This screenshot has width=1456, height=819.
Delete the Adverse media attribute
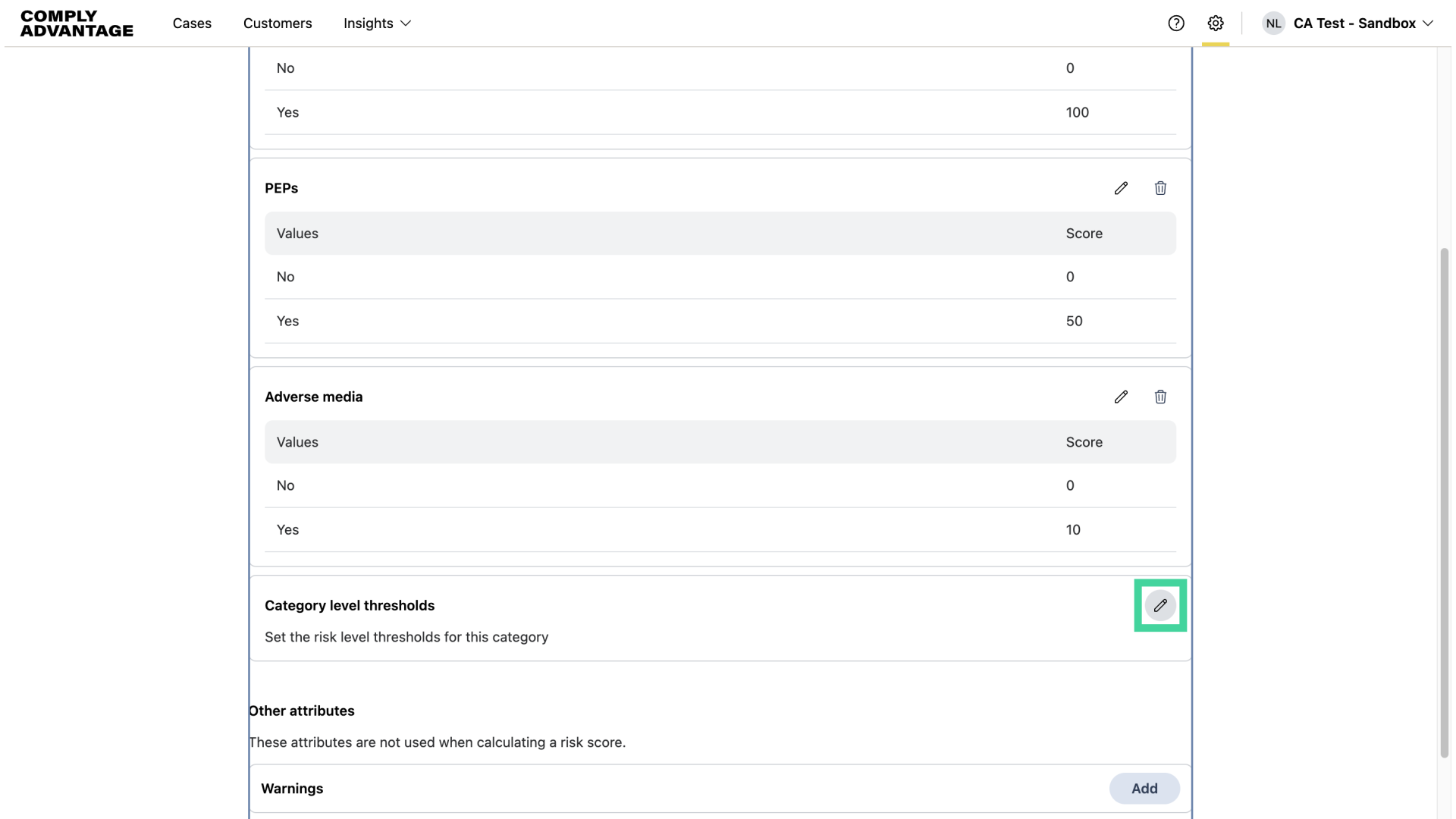coord(1160,397)
